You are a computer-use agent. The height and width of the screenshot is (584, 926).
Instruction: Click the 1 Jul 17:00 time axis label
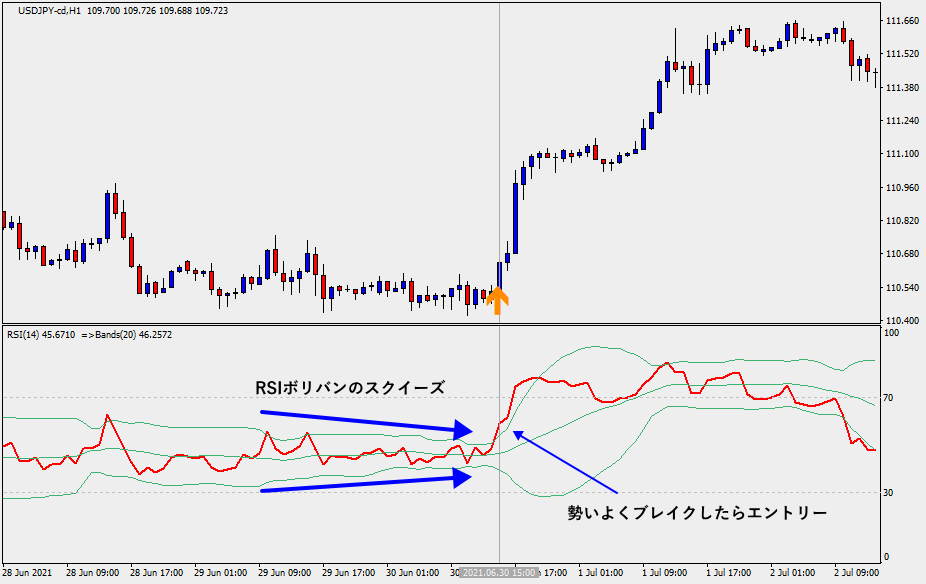click(x=728, y=573)
